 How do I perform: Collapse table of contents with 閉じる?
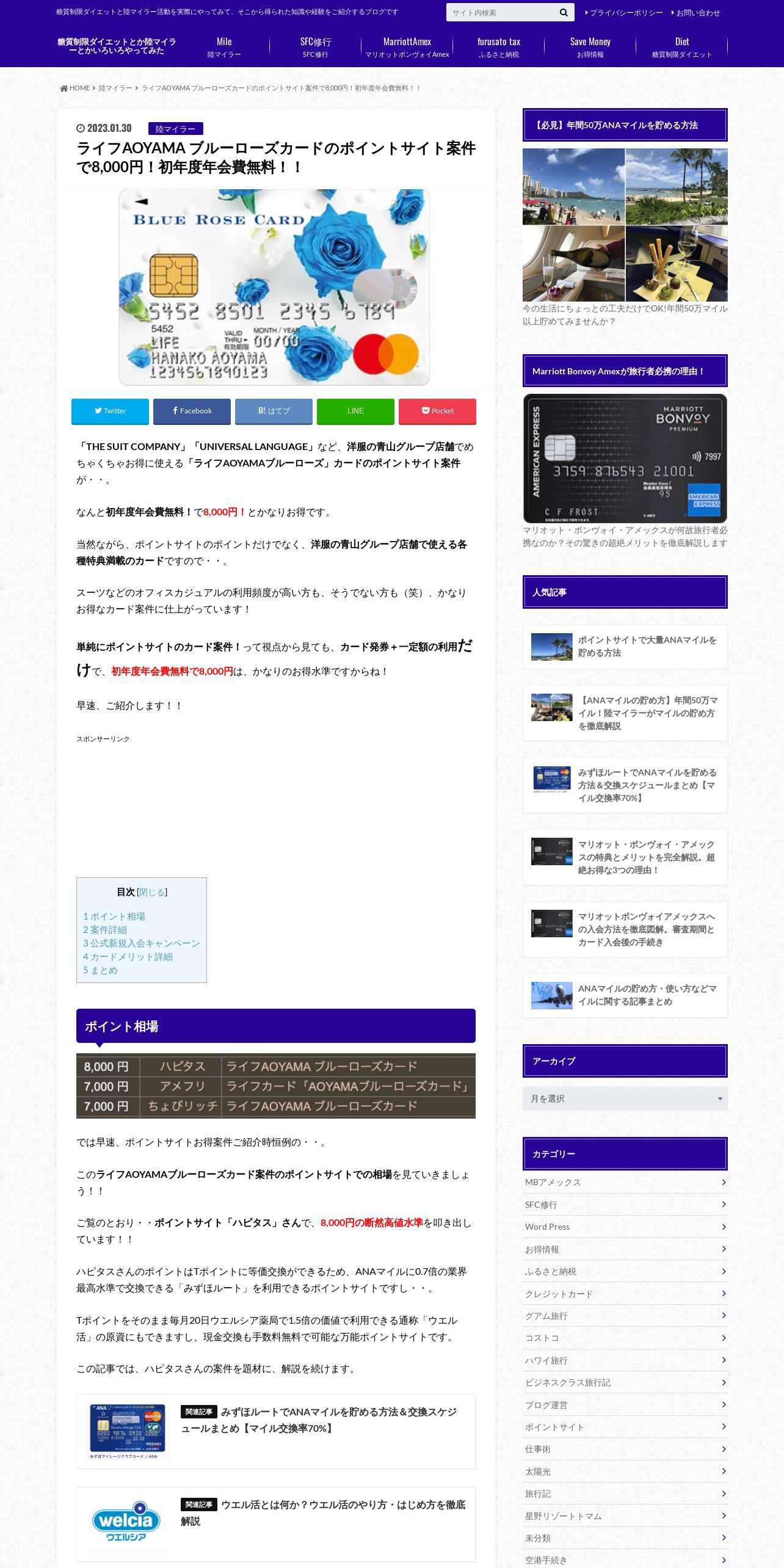click(x=152, y=892)
